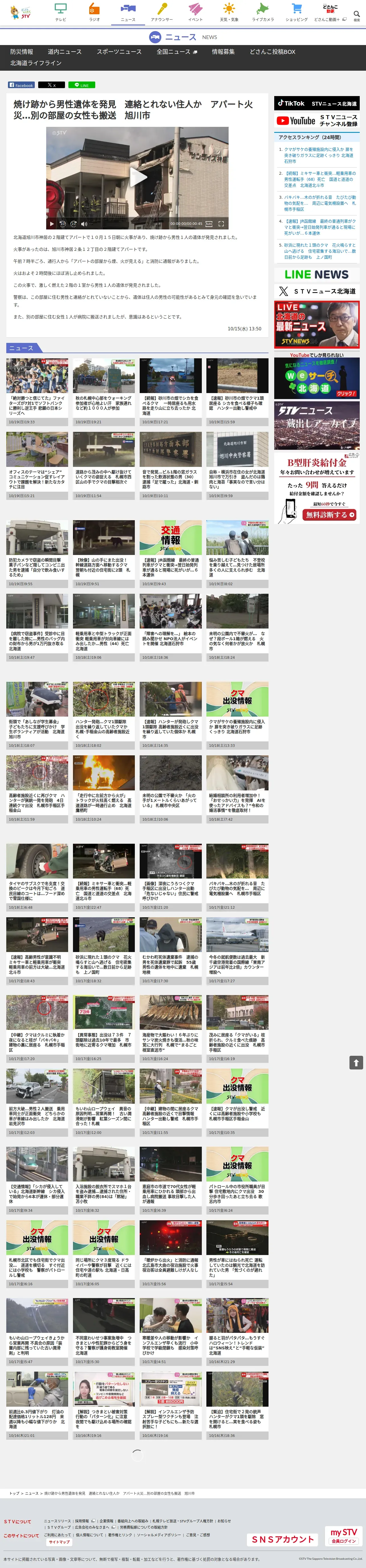Toggle the video Auto quality setting
Viewport: 366px width, 1568px height.
point(209,224)
